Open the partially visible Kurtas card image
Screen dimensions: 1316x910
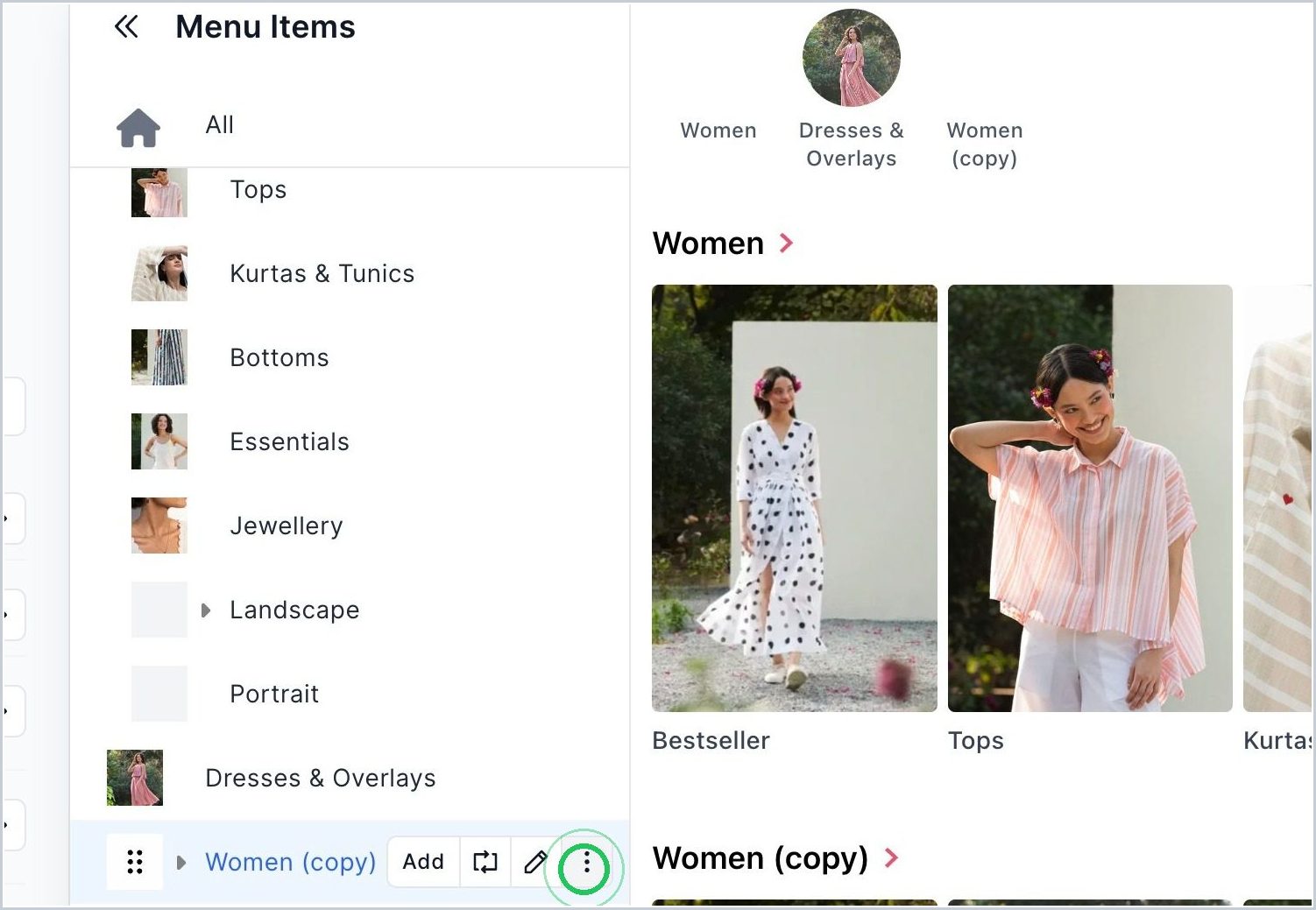(1277, 498)
